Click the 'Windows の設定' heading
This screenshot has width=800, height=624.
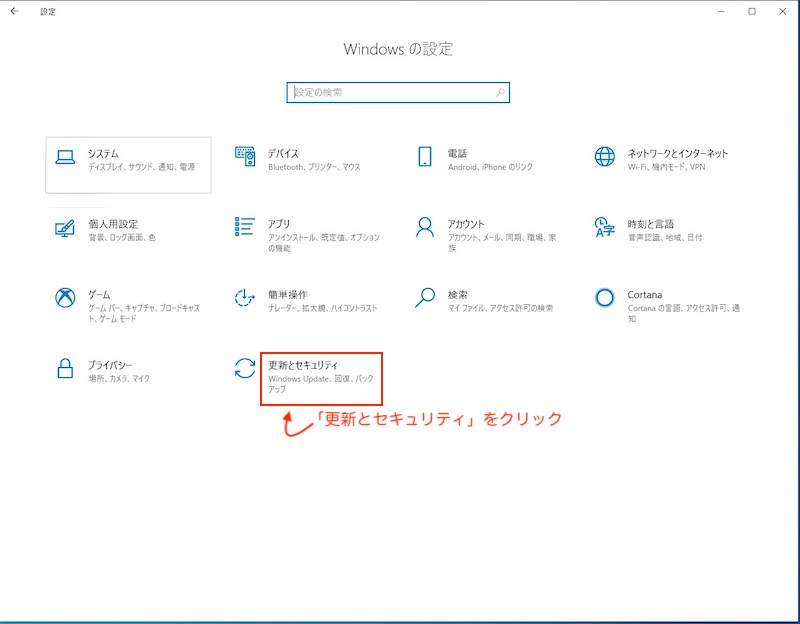tap(398, 49)
